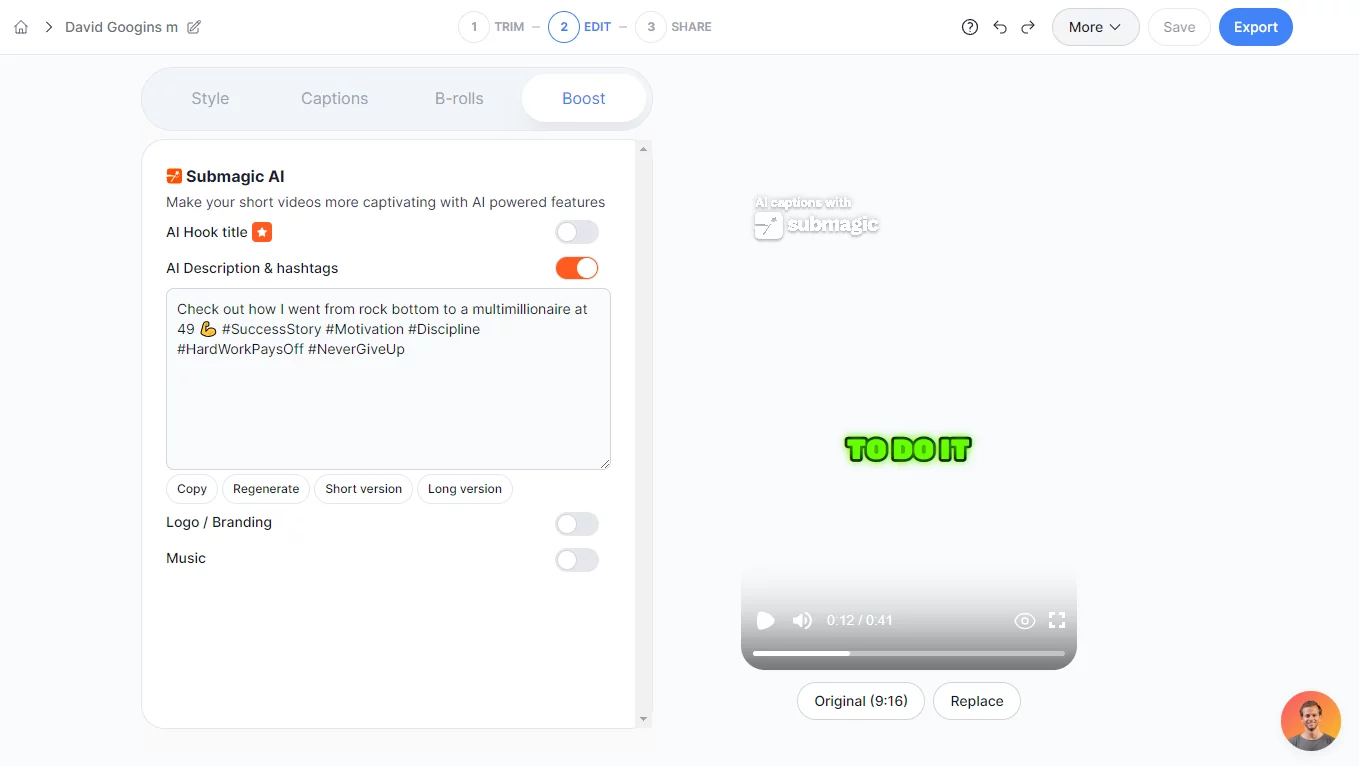
Task: Open help question mark icon
Action: (x=970, y=27)
